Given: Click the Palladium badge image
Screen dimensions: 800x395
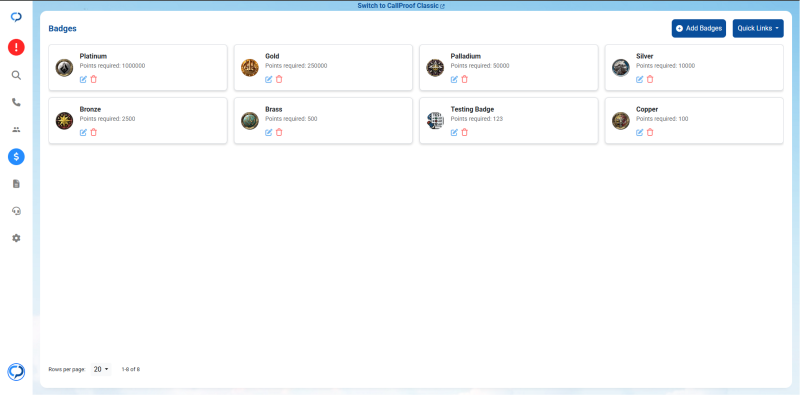Looking at the screenshot, I should pos(435,67).
